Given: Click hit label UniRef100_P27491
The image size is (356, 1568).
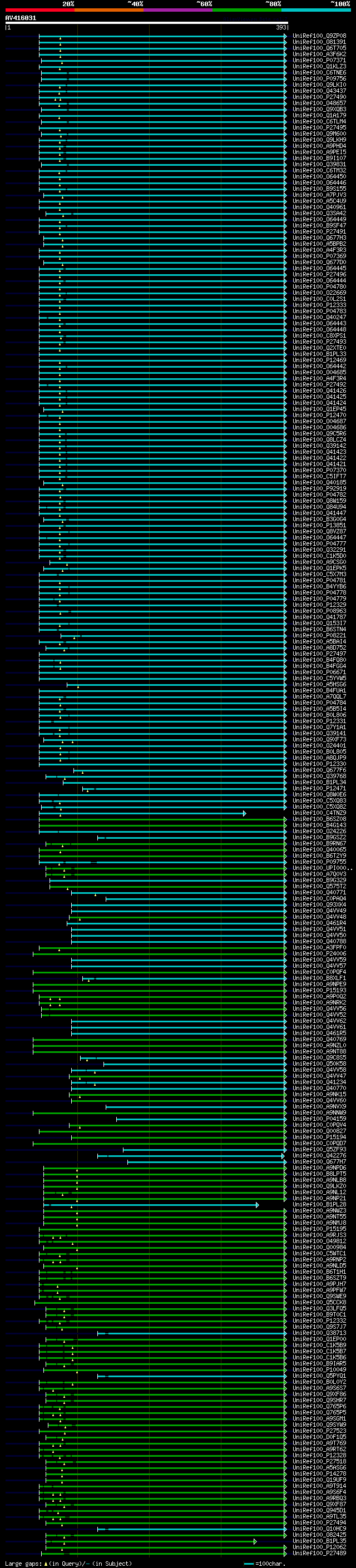Looking at the screenshot, I should tap(319, 232).
